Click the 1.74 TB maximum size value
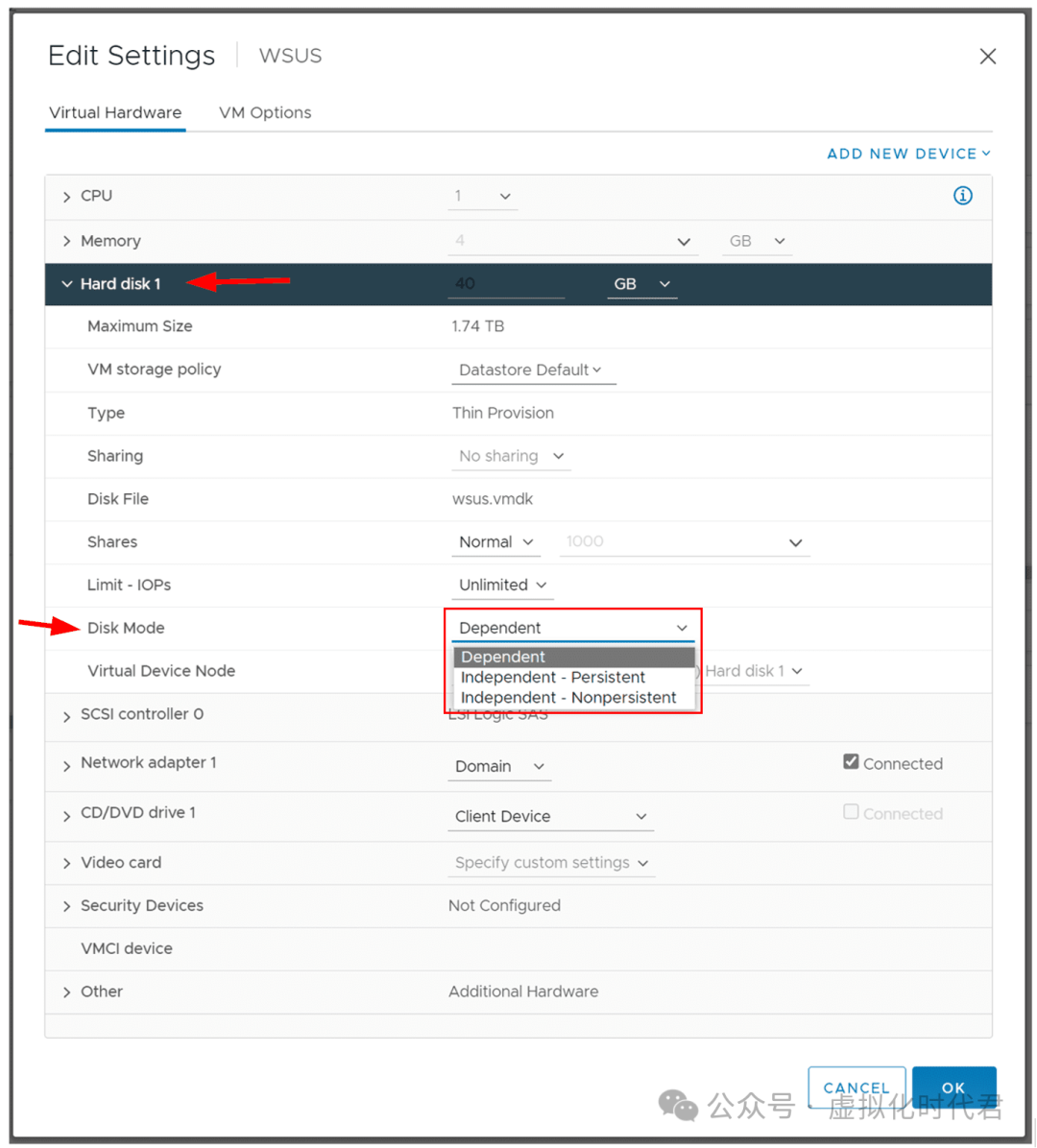Image resolution: width=1037 pixels, height=1148 pixels. (x=477, y=326)
